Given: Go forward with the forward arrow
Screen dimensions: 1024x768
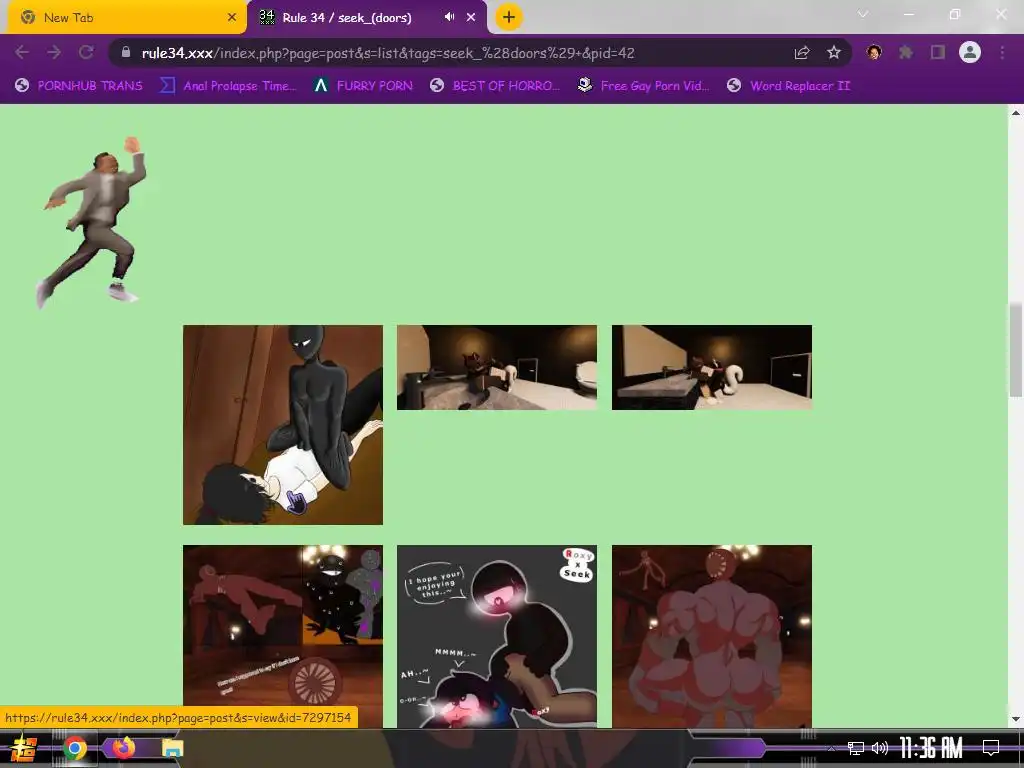Looking at the screenshot, I should pos(54,53).
